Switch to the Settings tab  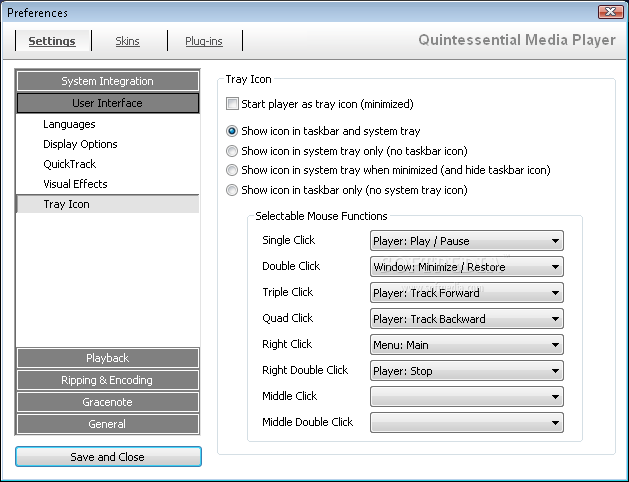52,41
